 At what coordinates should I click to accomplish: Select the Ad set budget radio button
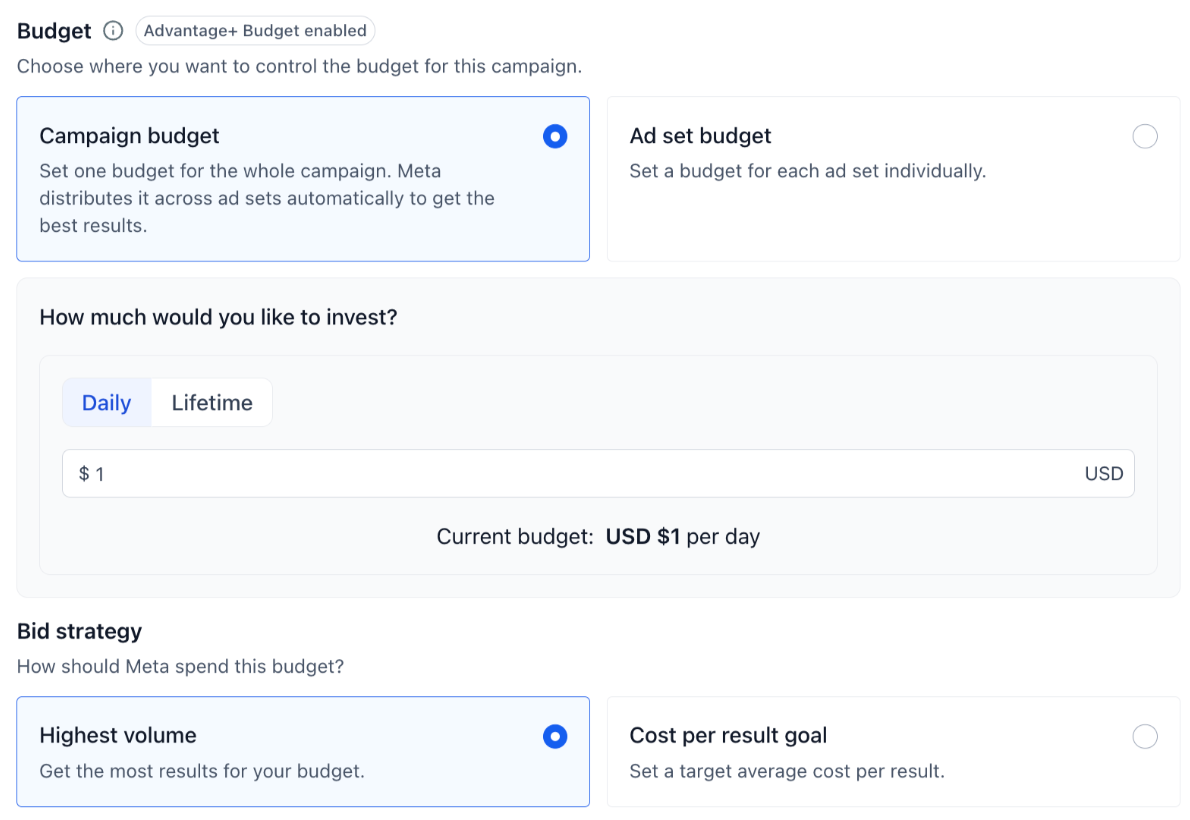1144,137
